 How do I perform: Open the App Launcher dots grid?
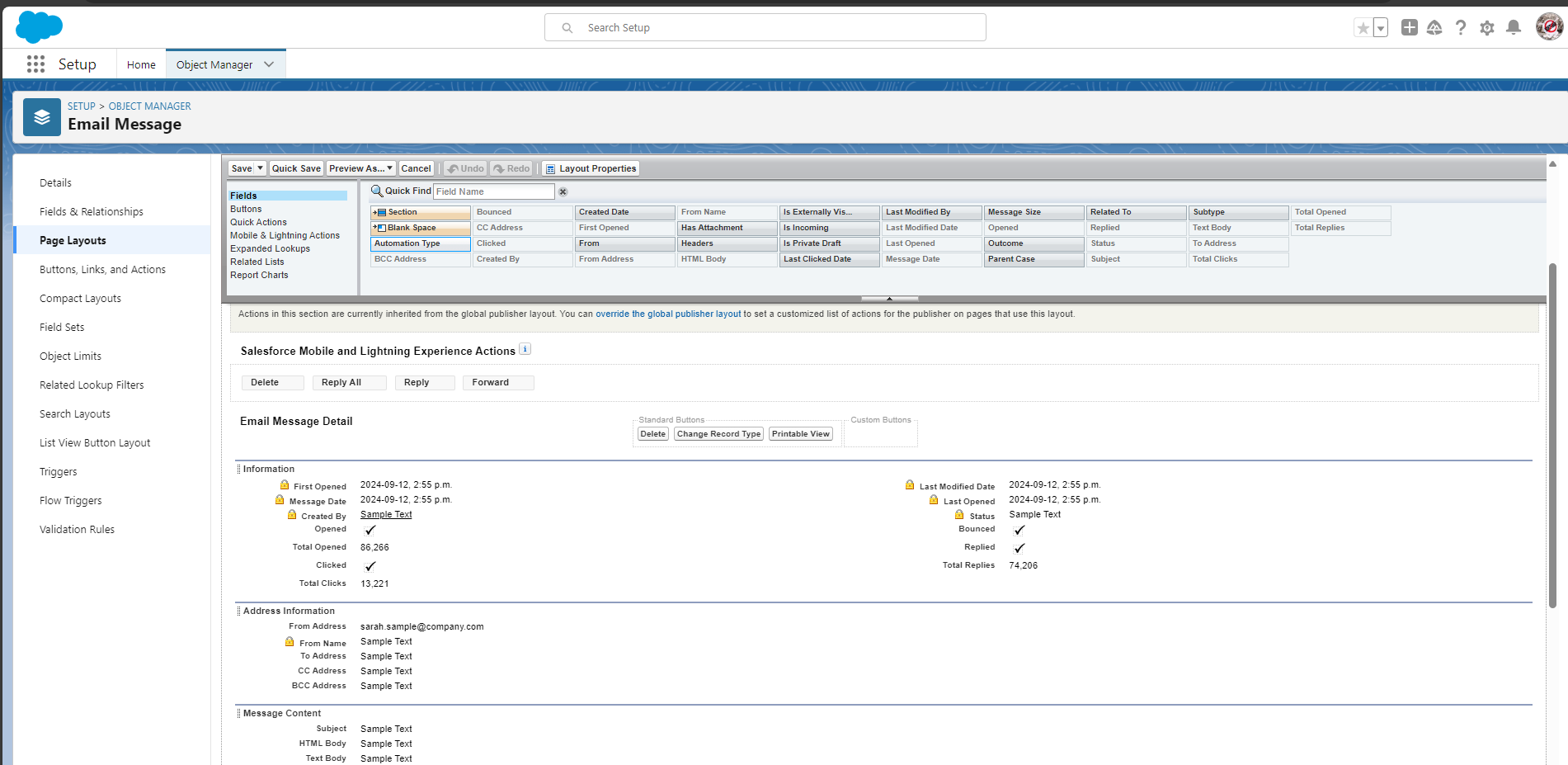pos(35,64)
